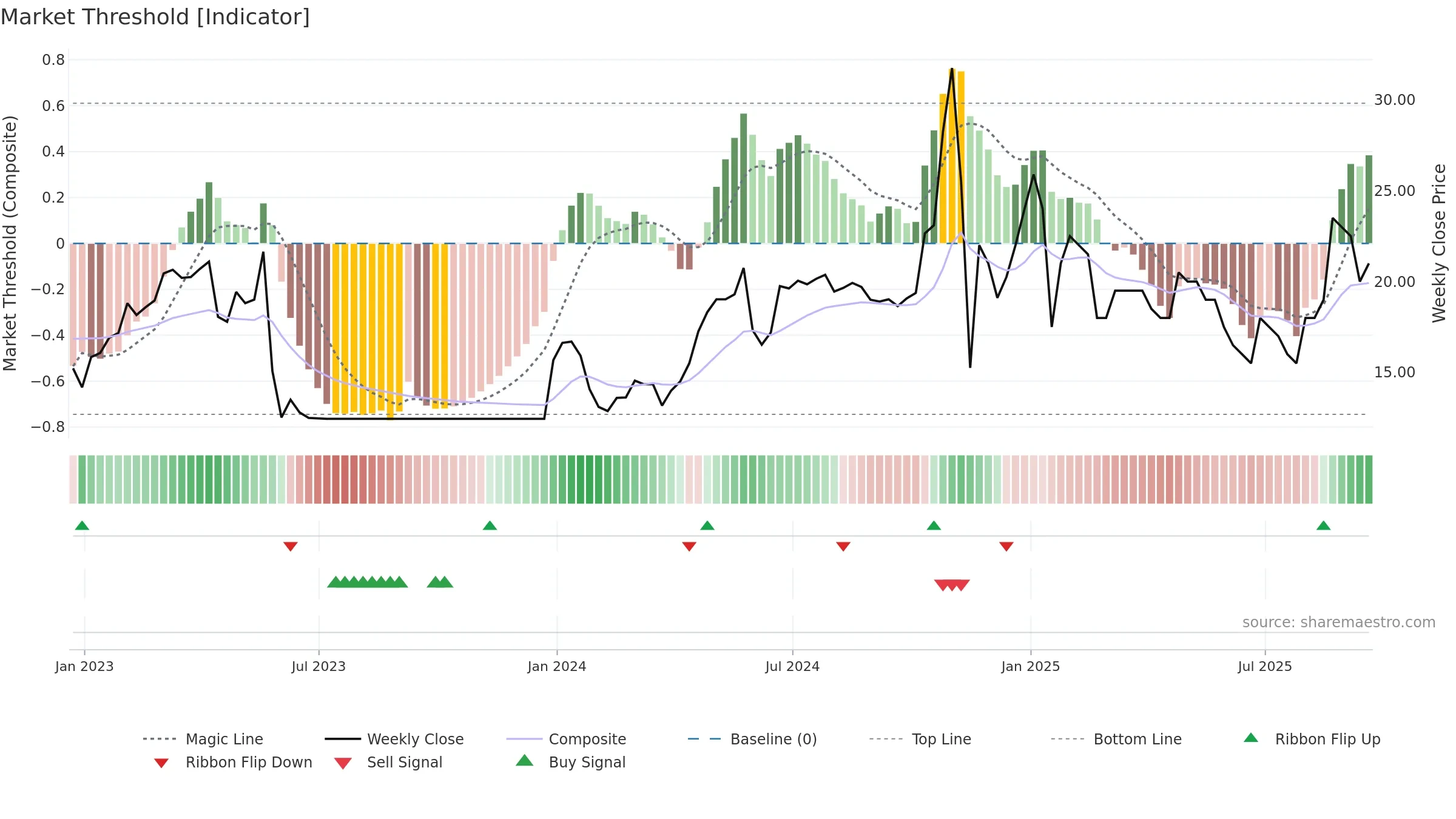Toggle the Bottom Line legend entry
1456x819 pixels.
(x=1116, y=739)
